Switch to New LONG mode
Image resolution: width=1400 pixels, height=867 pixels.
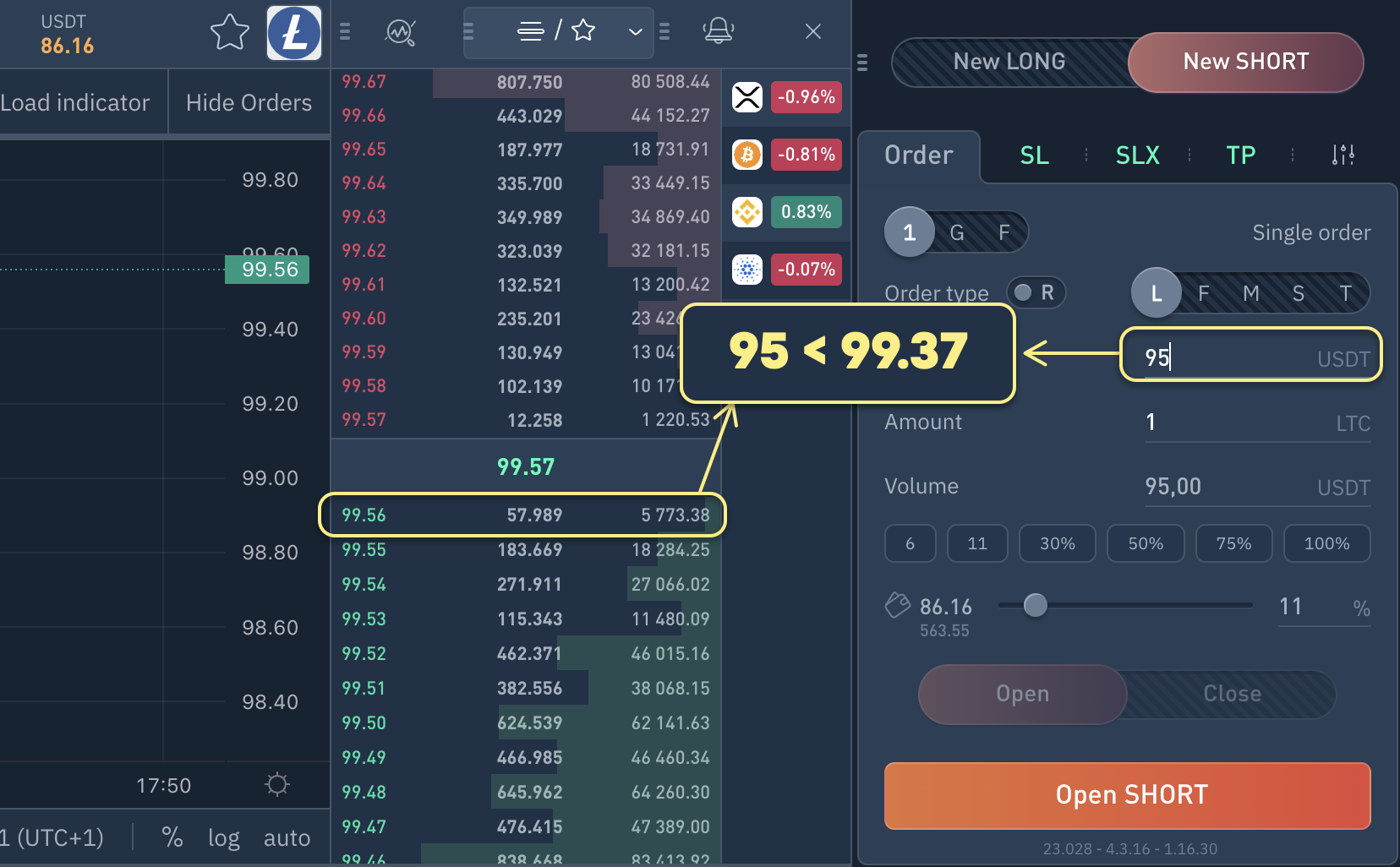pyautogui.click(x=1009, y=62)
